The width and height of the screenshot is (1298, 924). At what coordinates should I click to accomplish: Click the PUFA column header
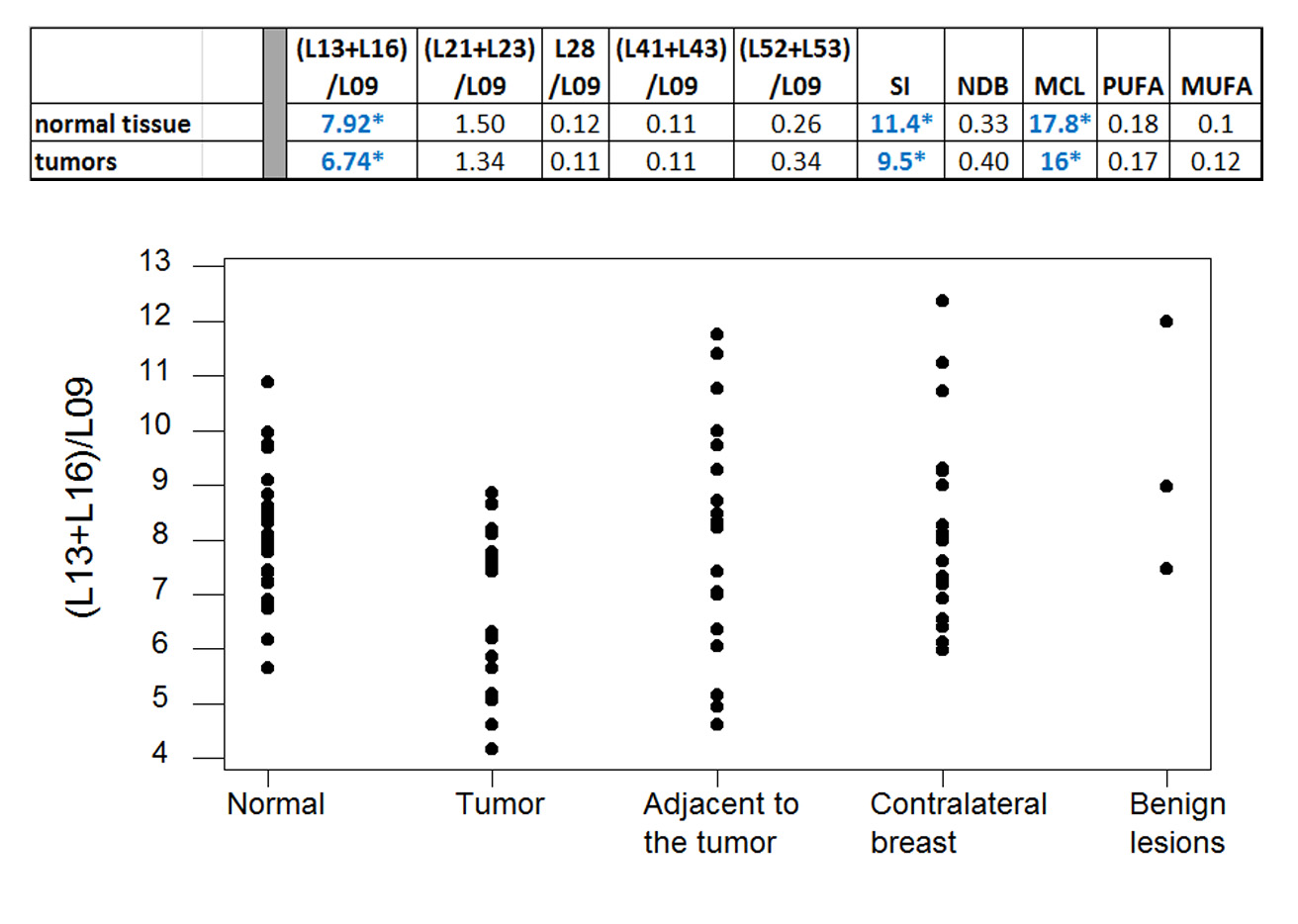tap(1132, 86)
